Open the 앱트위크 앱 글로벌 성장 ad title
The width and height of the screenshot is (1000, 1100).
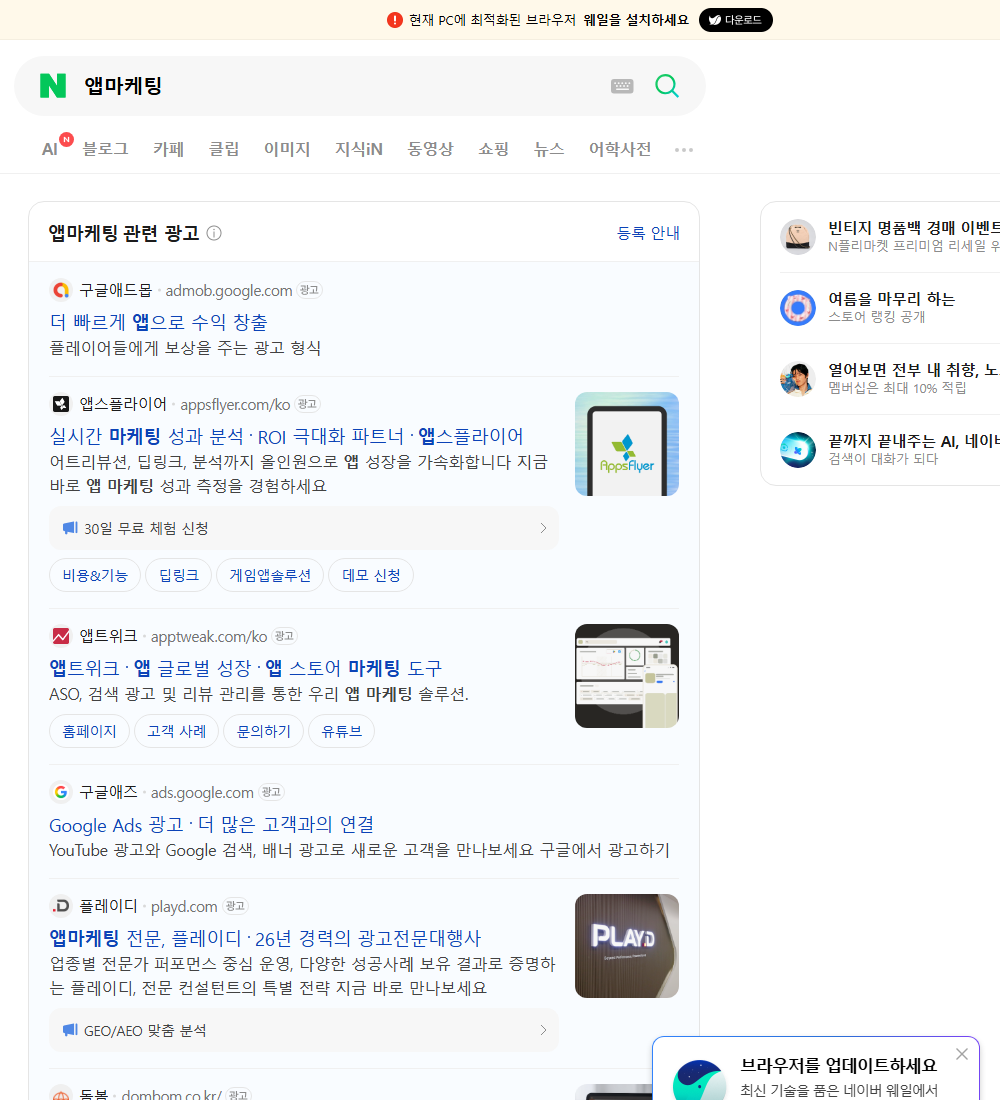(x=246, y=668)
